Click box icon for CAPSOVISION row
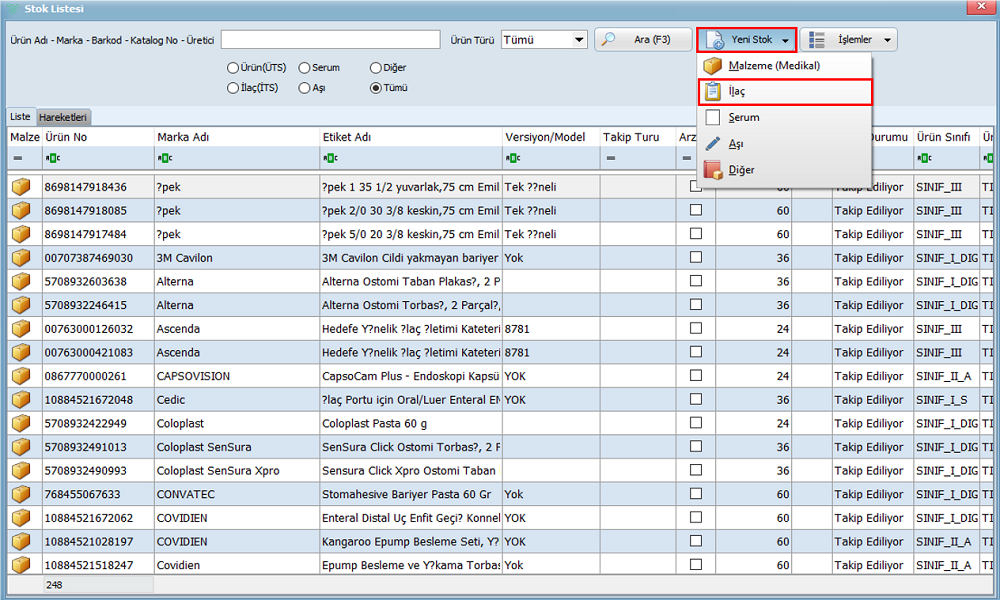Screen dimensions: 1000x600 pyautogui.click(x=21, y=376)
